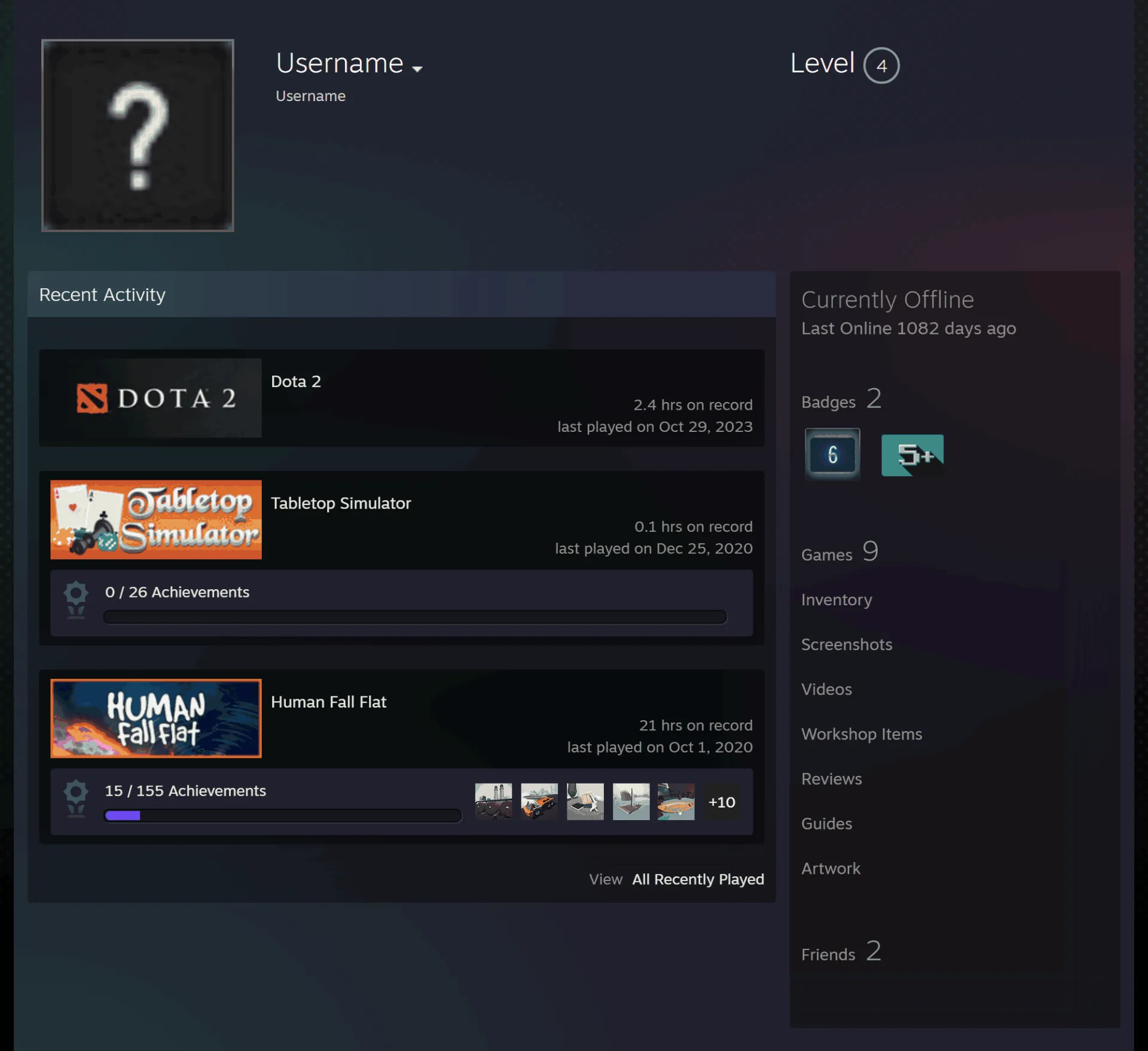The image size is (1148, 1051).
Task: Open the Badges 2 section
Action: [x=841, y=399]
